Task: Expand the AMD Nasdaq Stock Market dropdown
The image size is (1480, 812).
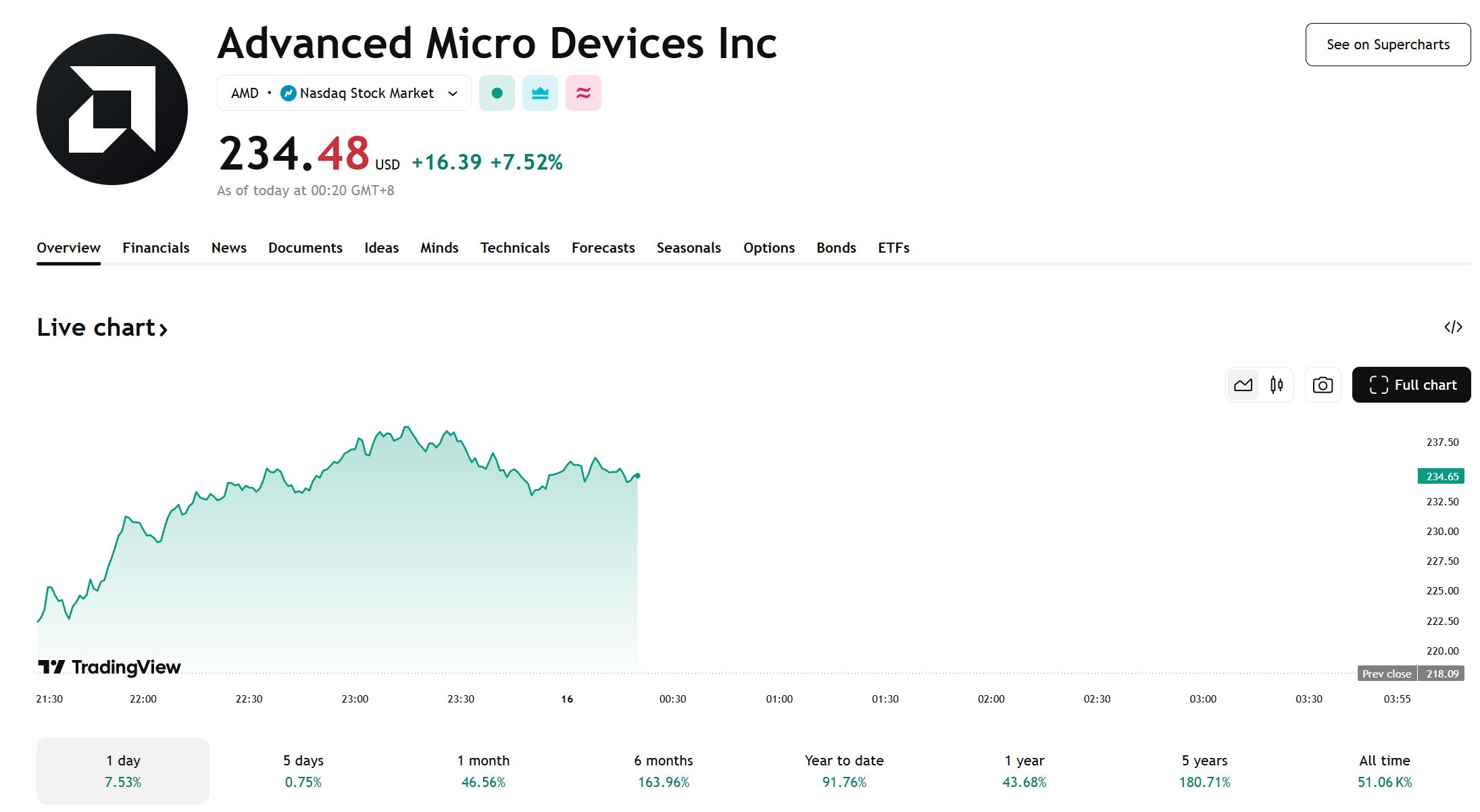Action: [344, 93]
